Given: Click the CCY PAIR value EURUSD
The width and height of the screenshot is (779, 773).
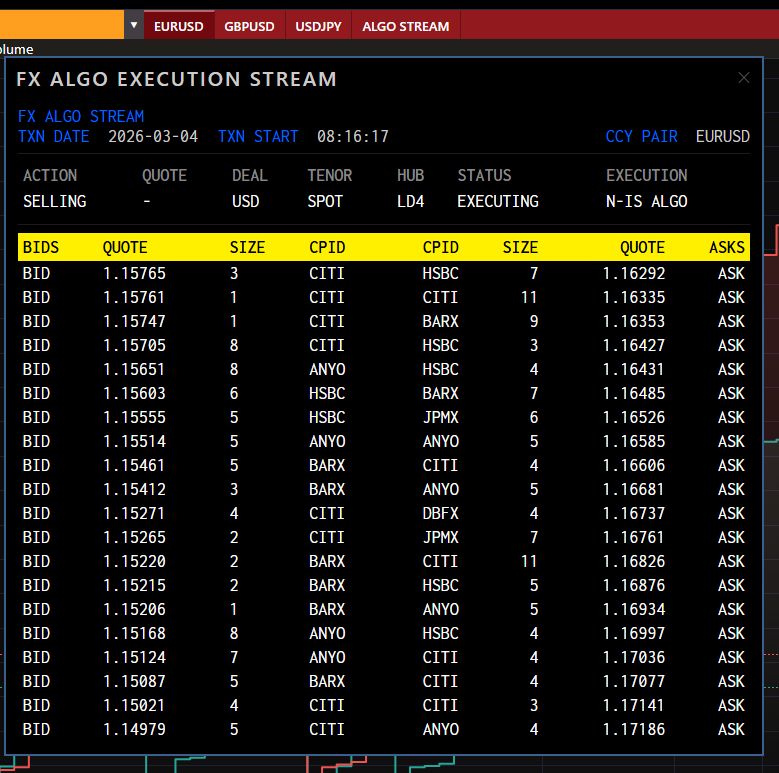Looking at the screenshot, I should [722, 136].
